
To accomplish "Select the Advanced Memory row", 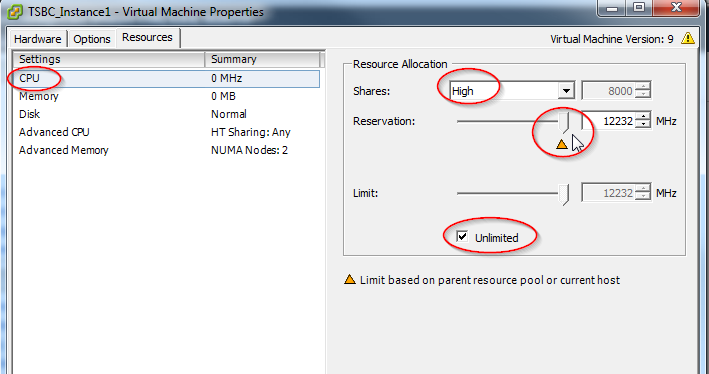I will 166,150.
